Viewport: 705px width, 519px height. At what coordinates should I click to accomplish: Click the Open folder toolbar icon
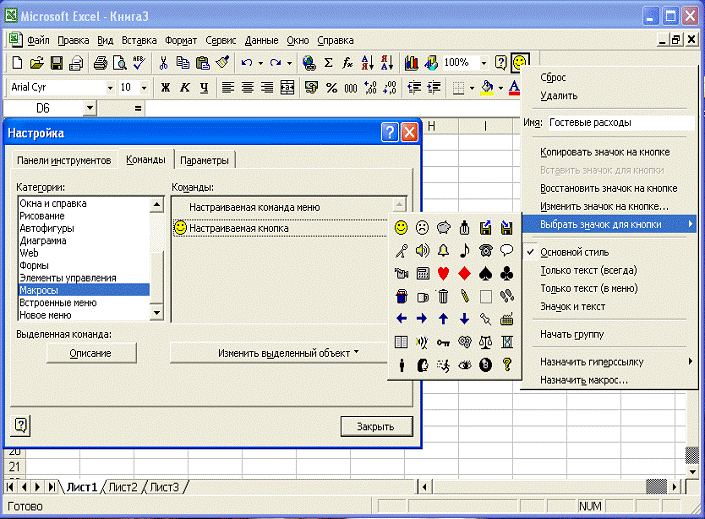point(36,63)
